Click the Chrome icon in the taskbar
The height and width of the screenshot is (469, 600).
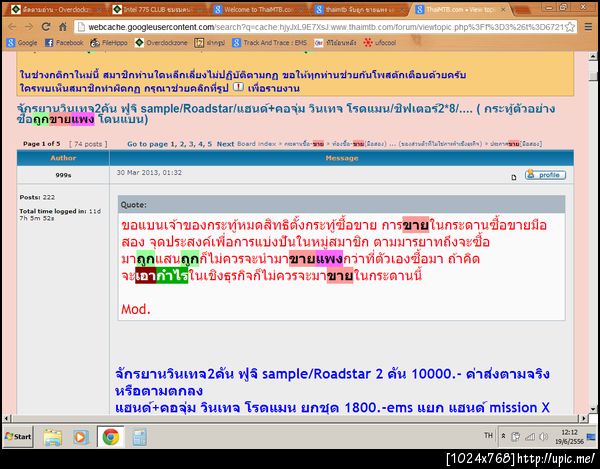[110, 437]
